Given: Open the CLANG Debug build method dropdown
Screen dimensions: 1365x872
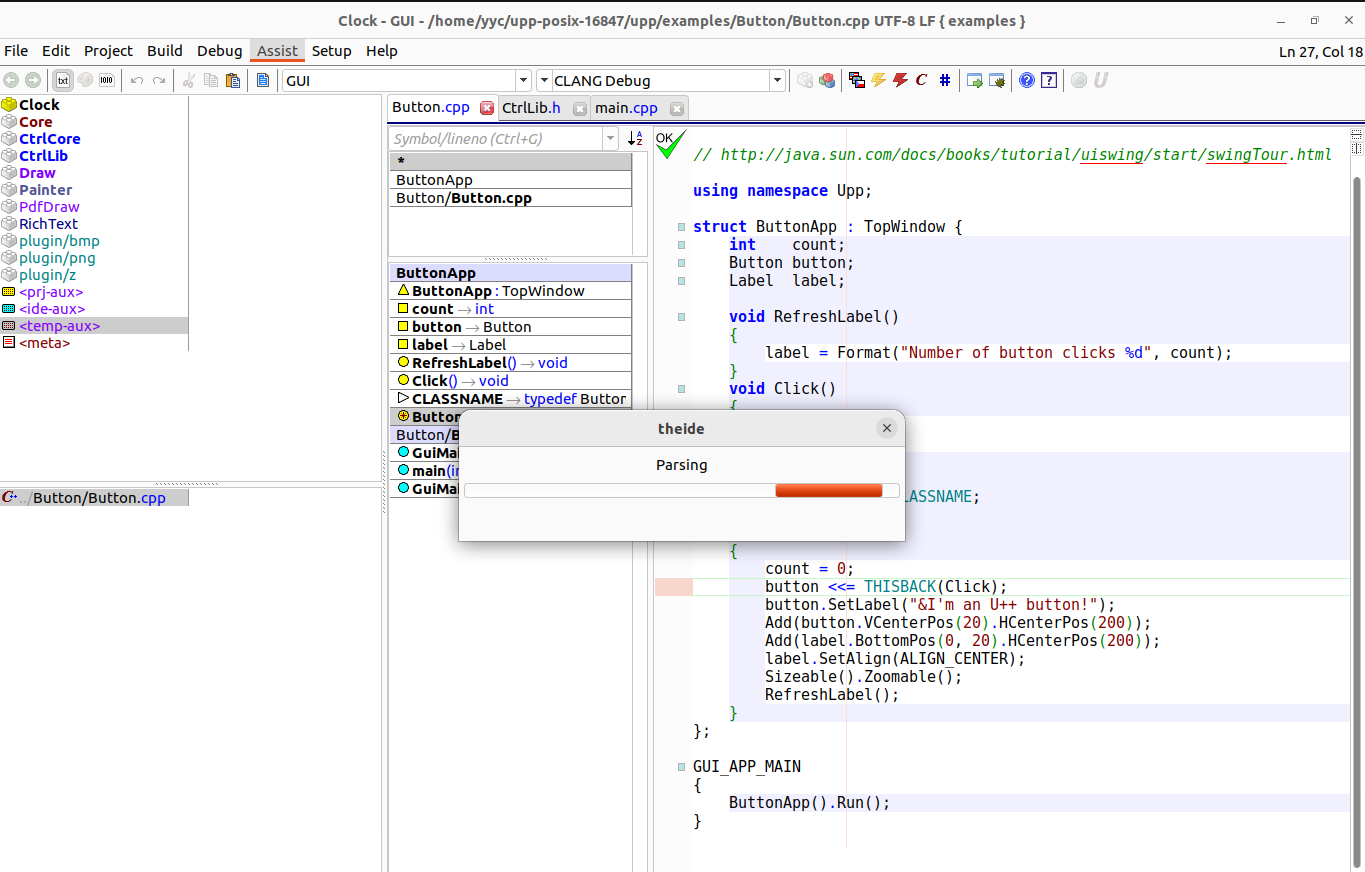Looking at the screenshot, I should click(x=777, y=81).
